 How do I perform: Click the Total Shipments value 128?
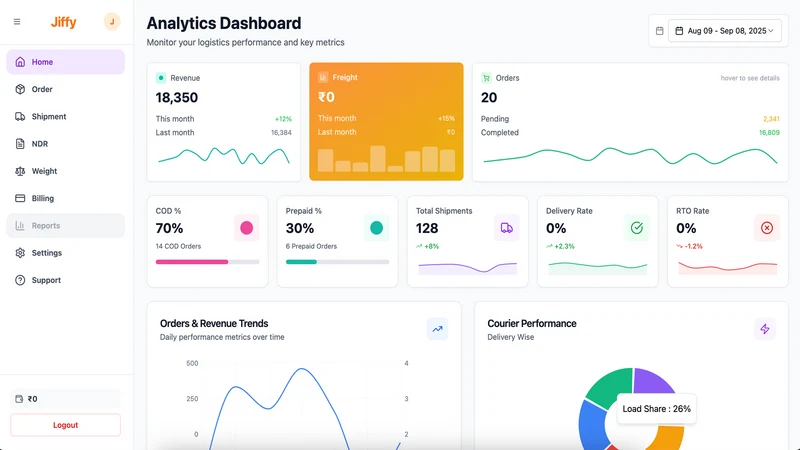[427, 228]
